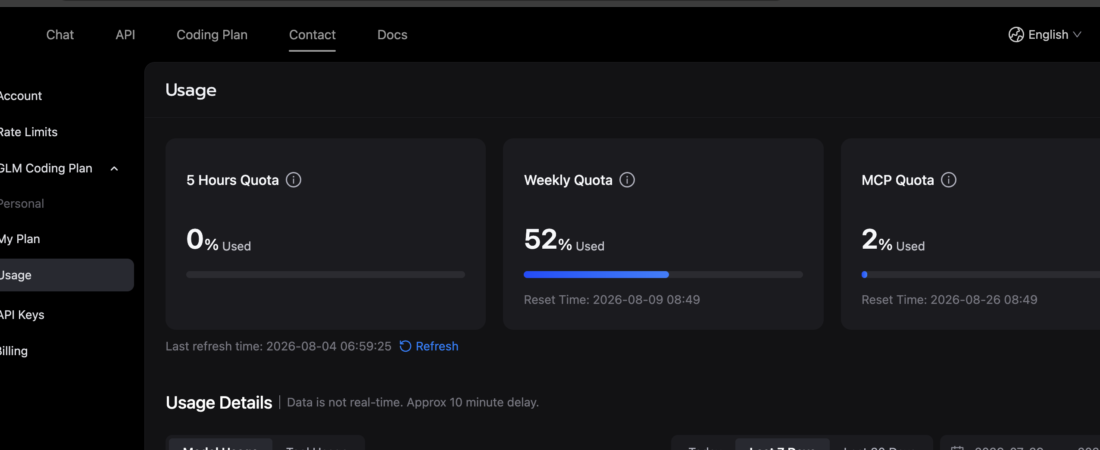Click "Reset Time: 2026-08-09 08:49" text
This screenshot has height=450, width=1100.
(x=612, y=300)
